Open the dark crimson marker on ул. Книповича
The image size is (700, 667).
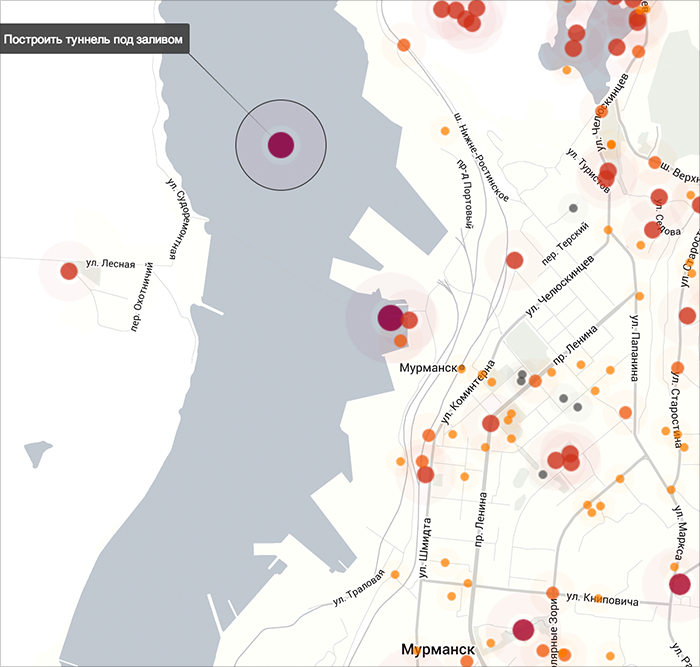point(680,585)
